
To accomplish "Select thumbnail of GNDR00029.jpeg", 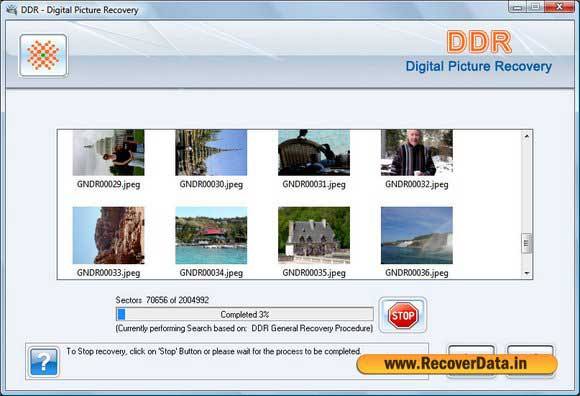I will (x=108, y=152).
